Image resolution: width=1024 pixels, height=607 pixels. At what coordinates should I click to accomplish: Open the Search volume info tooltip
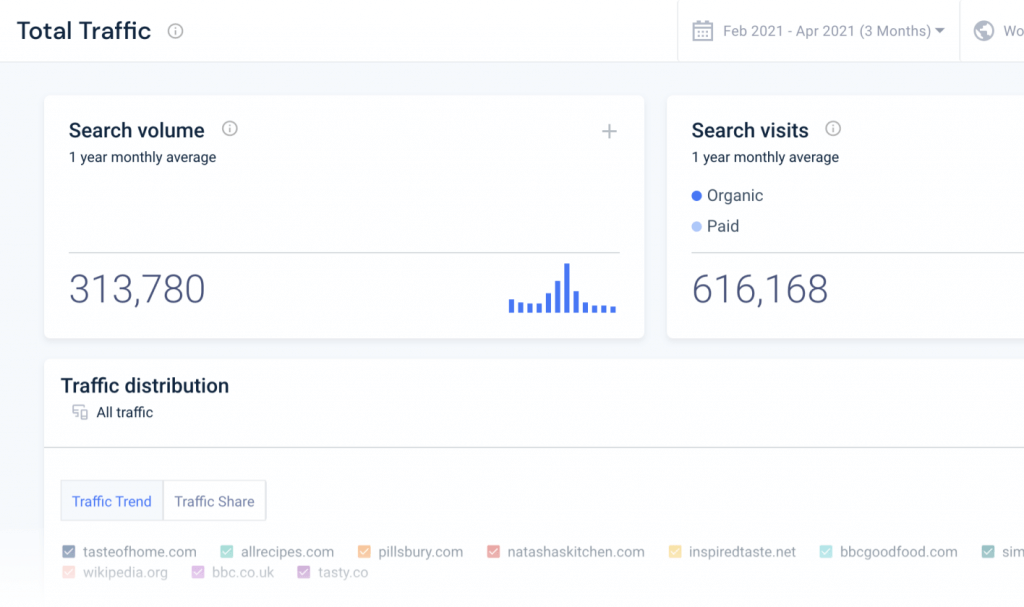pyautogui.click(x=227, y=129)
